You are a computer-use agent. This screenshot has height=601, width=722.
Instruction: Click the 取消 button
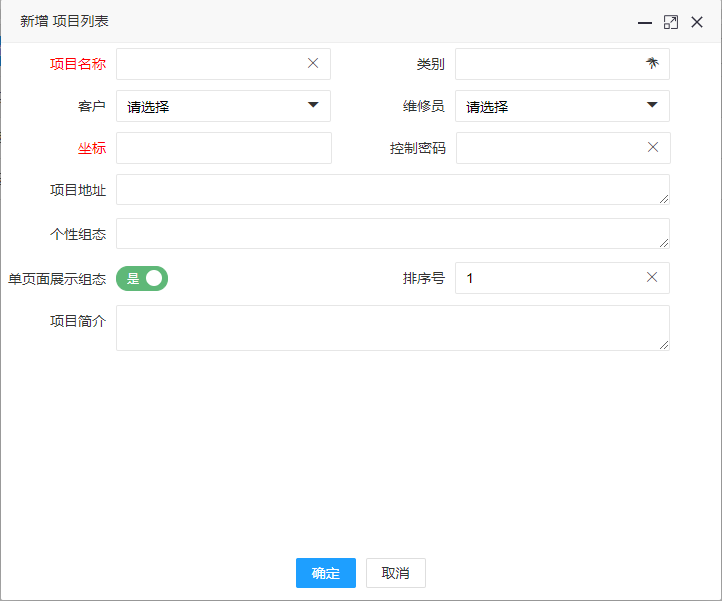pos(396,573)
